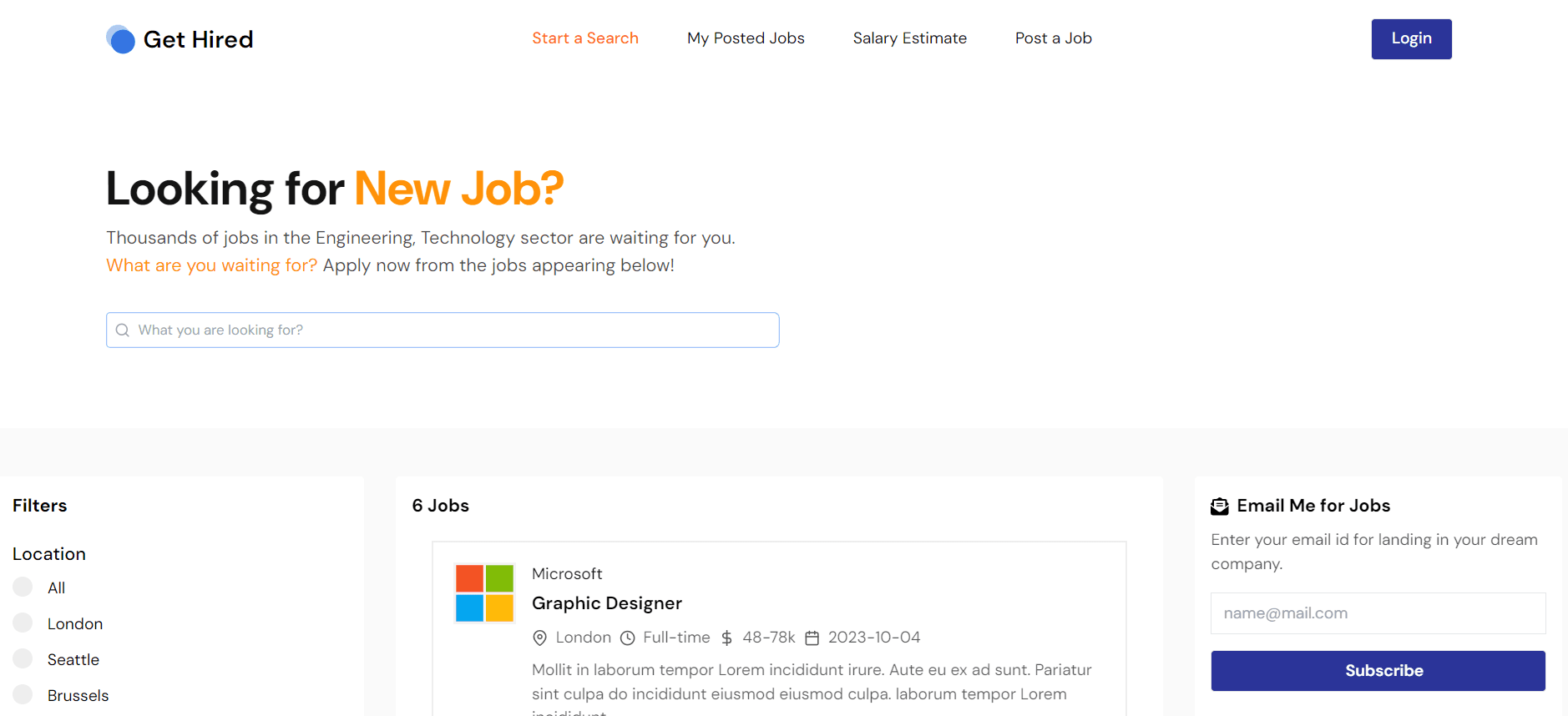This screenshot has height=716, width=1568.
Task: Click the Get Hired logo icon
Action: [121, 39]
